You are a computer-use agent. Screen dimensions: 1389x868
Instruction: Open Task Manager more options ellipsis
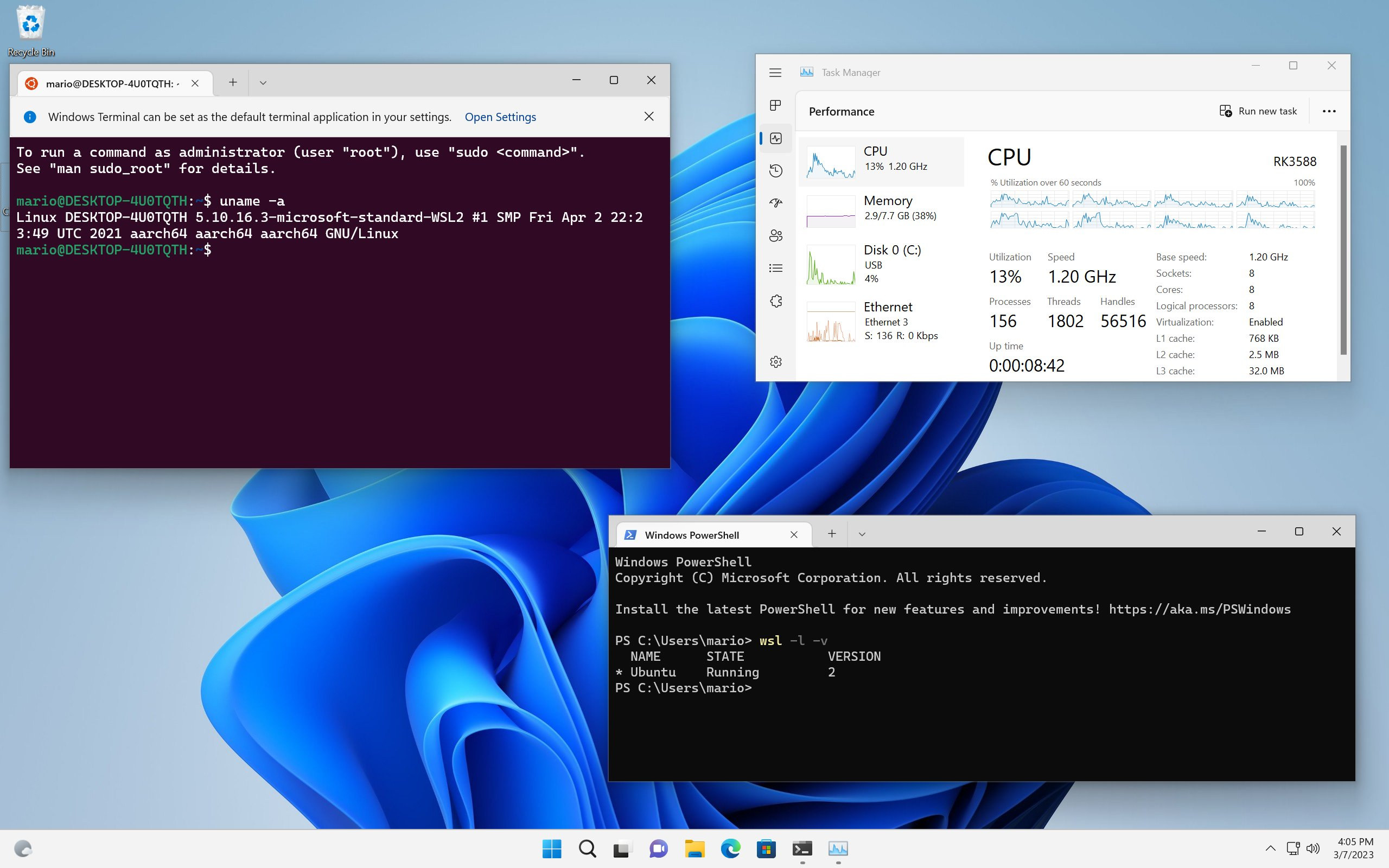(x=1329, y=111)
